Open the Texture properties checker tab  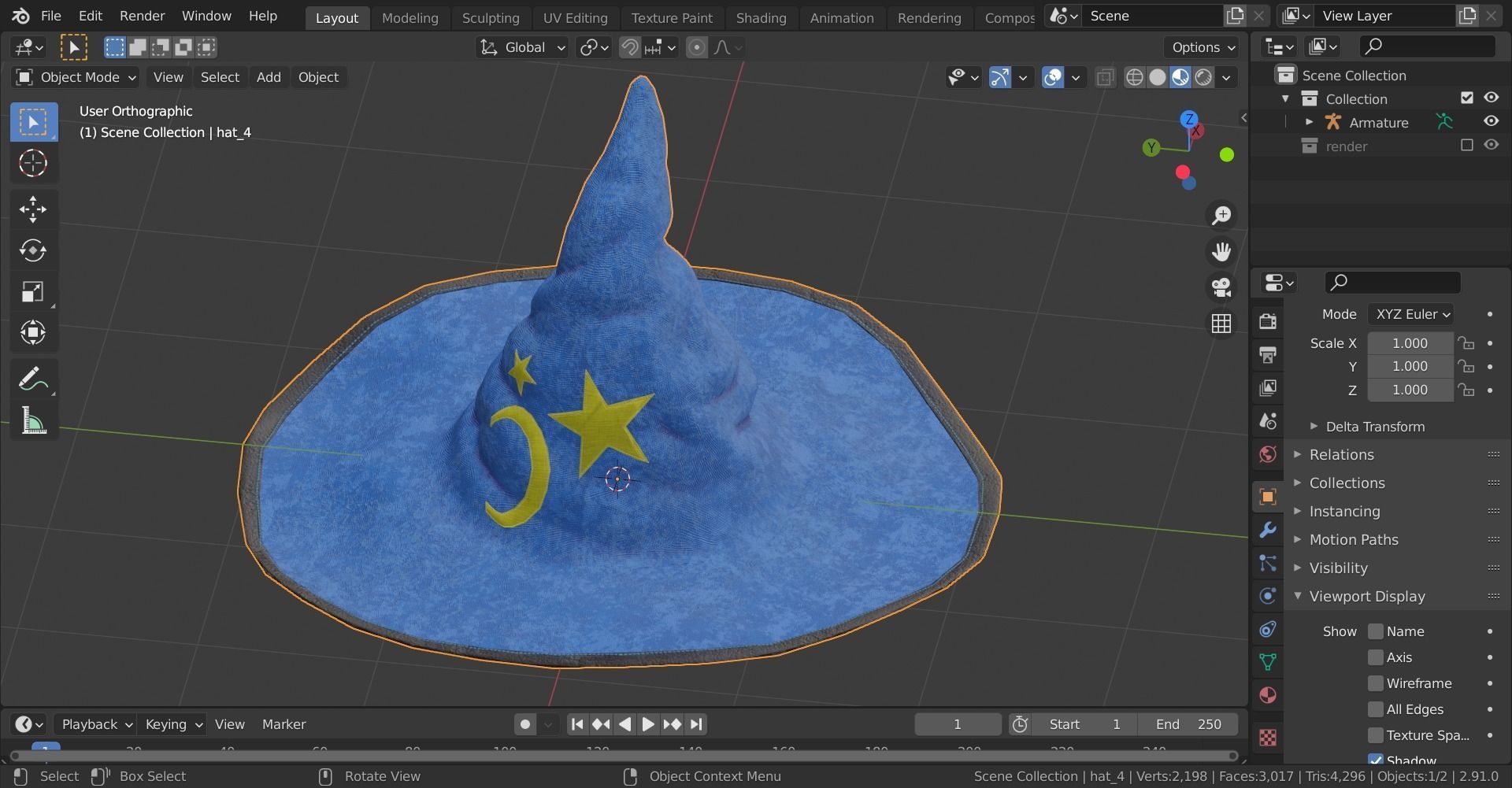[x=1268, y=738]
